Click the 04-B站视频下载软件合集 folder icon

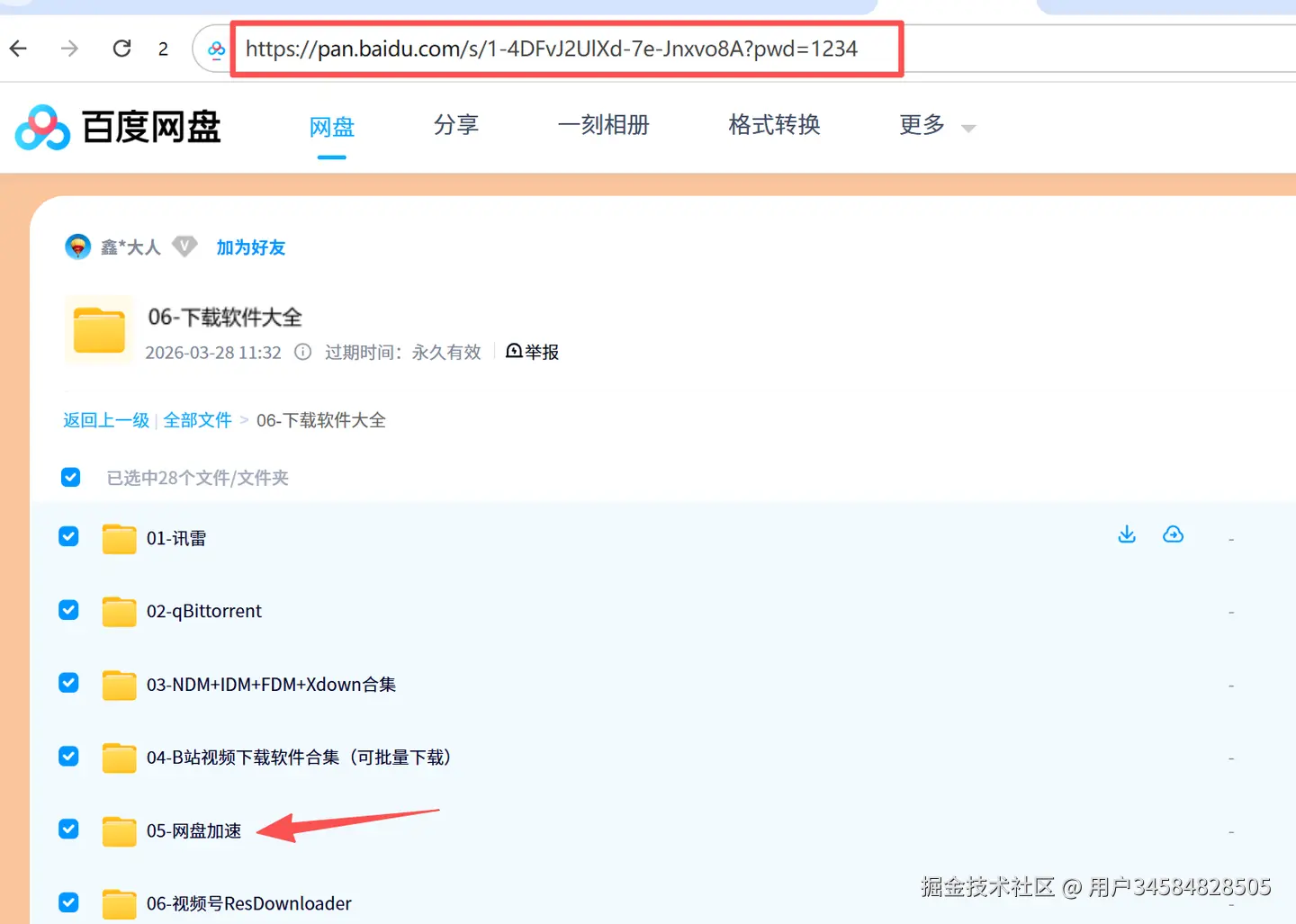[119, 758]
